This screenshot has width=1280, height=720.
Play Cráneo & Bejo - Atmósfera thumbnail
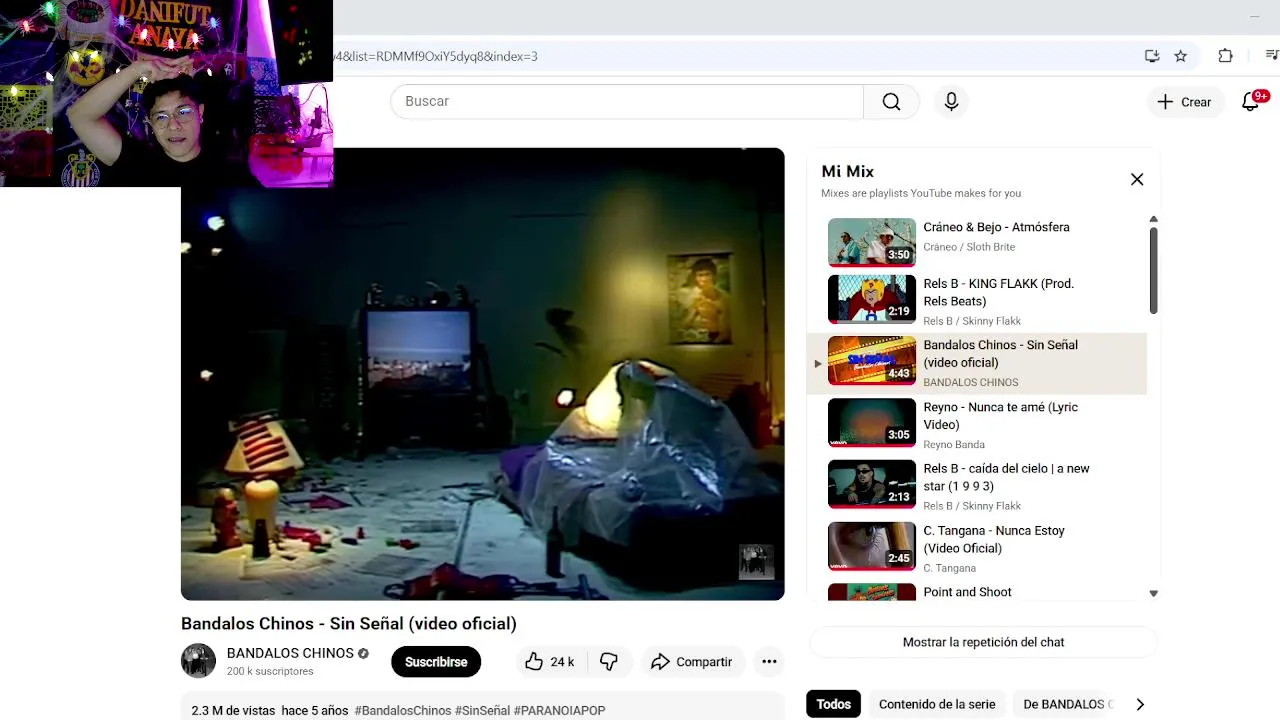pyautogui.click(x=871, y=241)
